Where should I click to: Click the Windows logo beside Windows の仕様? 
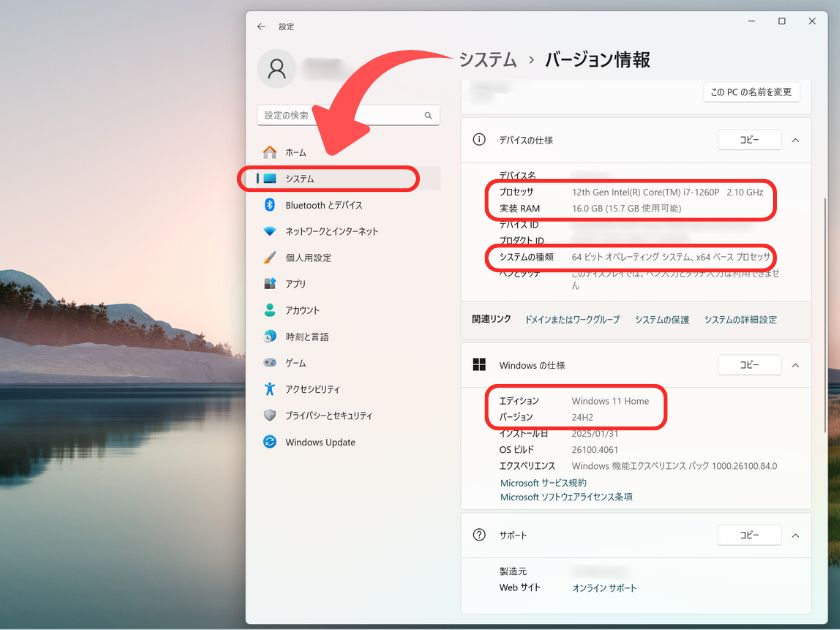[479, 365]
